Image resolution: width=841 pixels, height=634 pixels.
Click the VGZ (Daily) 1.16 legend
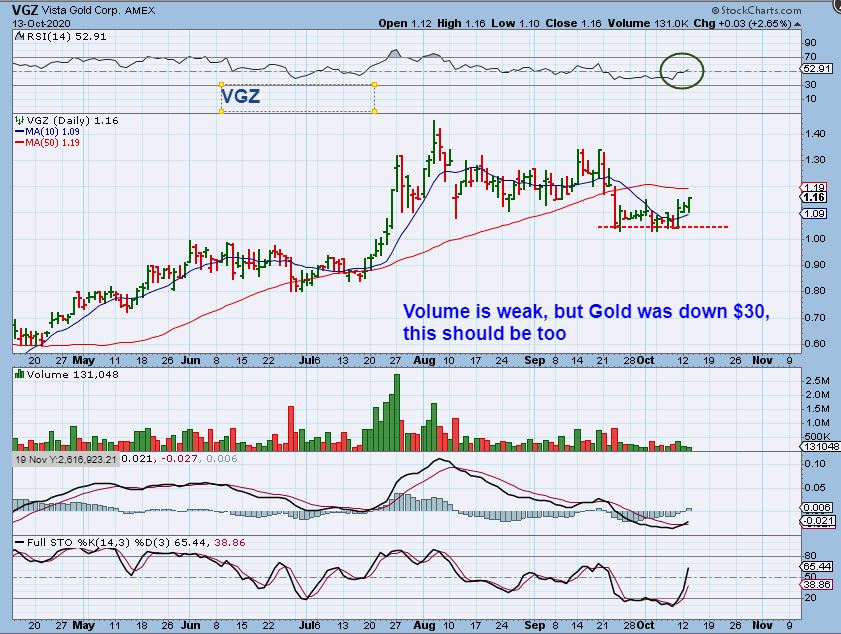pos(72,121)
